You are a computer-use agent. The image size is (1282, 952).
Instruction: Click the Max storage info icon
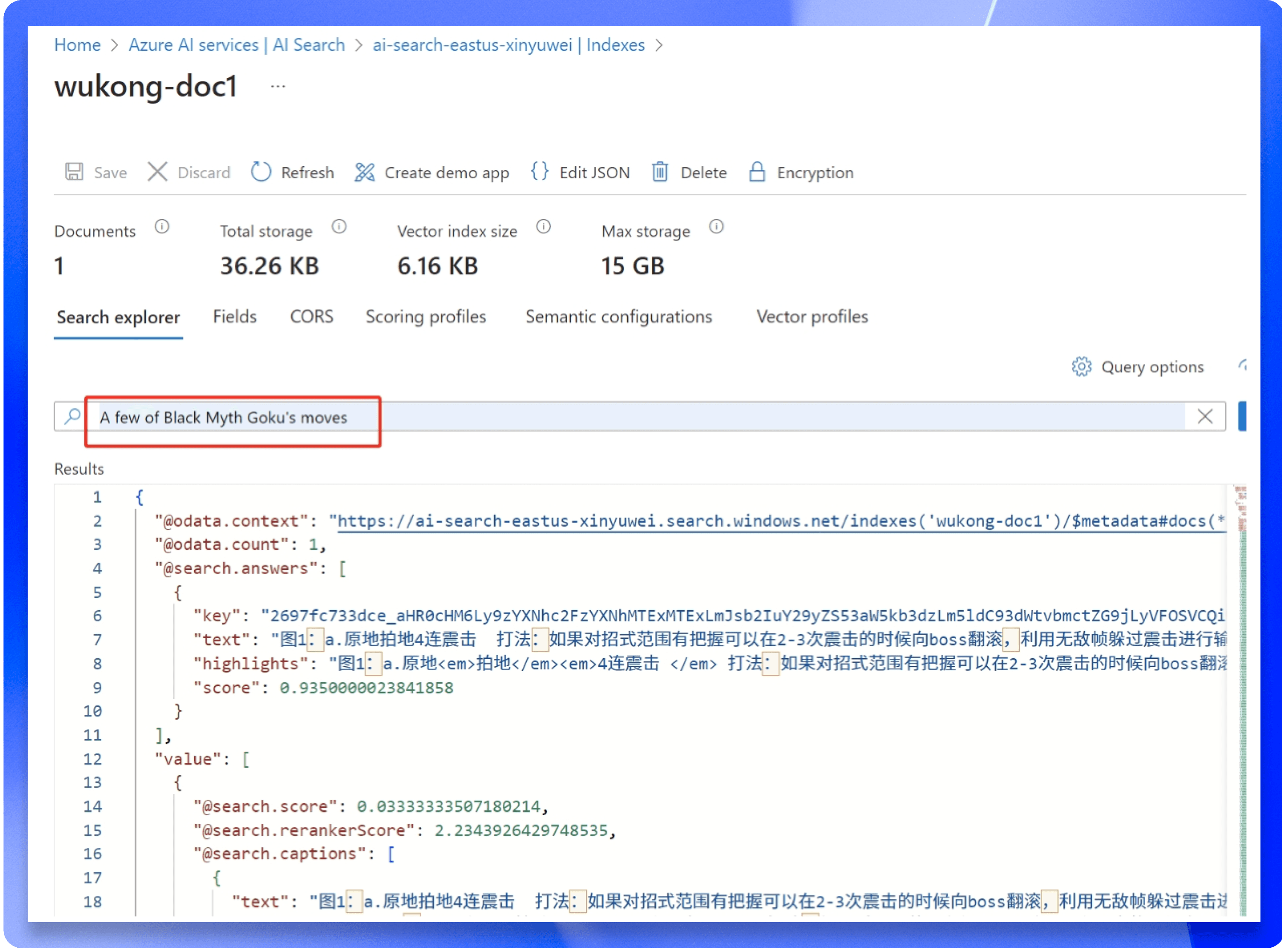point(716,227)
